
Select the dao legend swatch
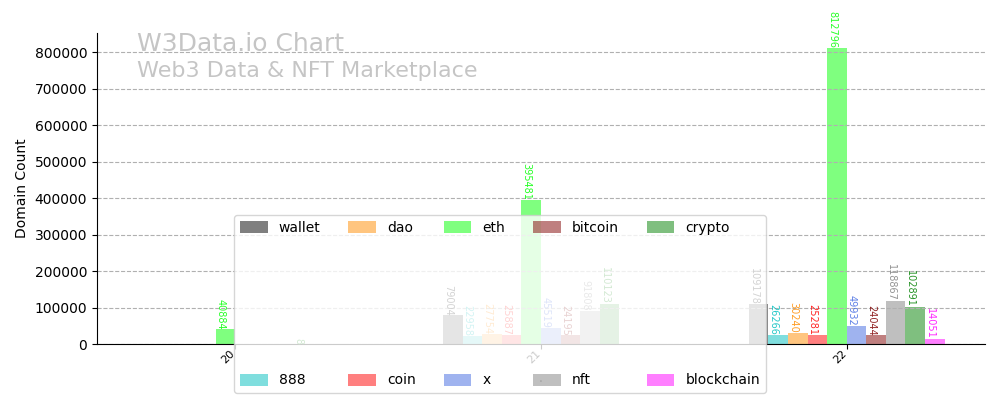point(362,227)
